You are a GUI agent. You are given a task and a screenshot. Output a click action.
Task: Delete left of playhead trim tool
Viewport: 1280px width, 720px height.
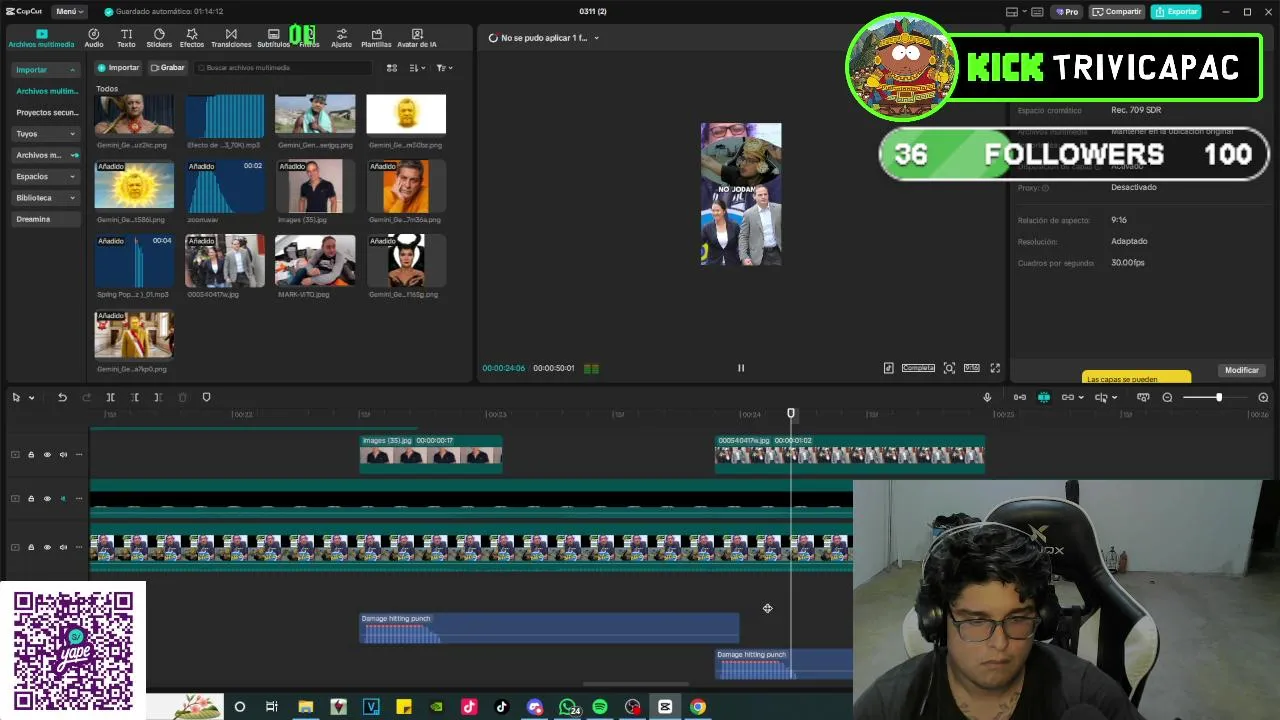point(134,398)
